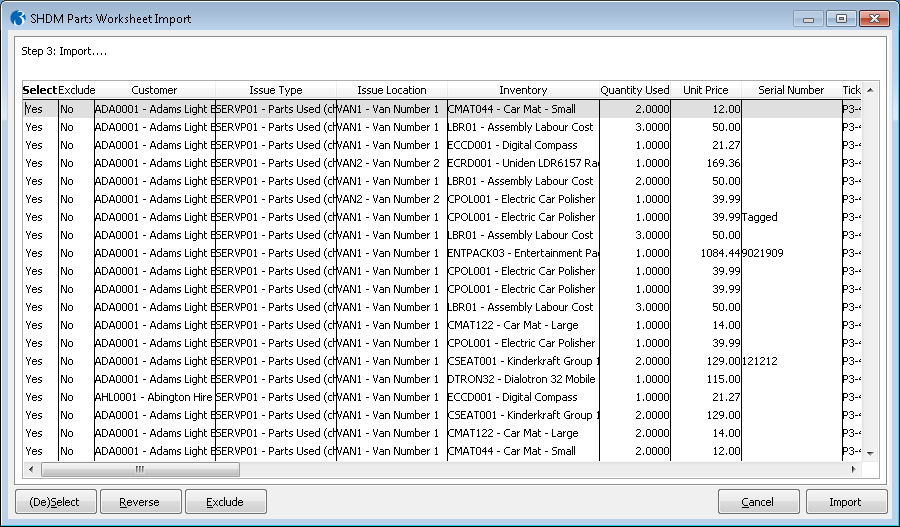Click the horizontal scrollbar right arrow
This screenshot has width=900, height=527.
[x=854, y=470]
